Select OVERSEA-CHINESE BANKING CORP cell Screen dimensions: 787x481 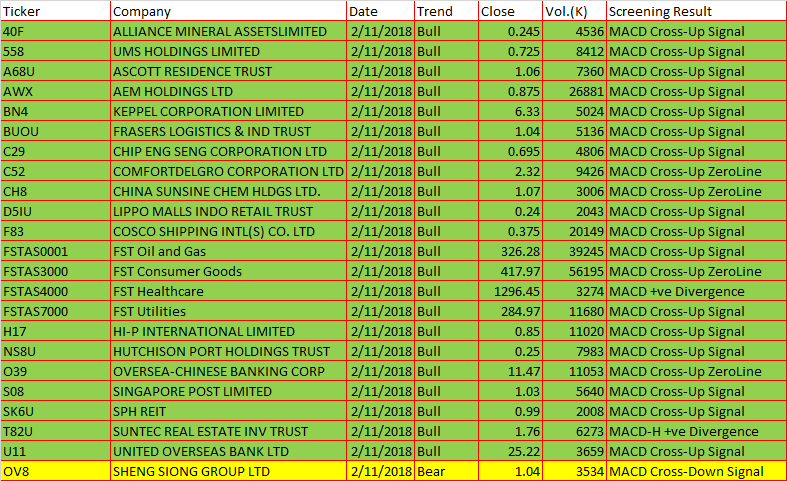click(x=228, y=371)
